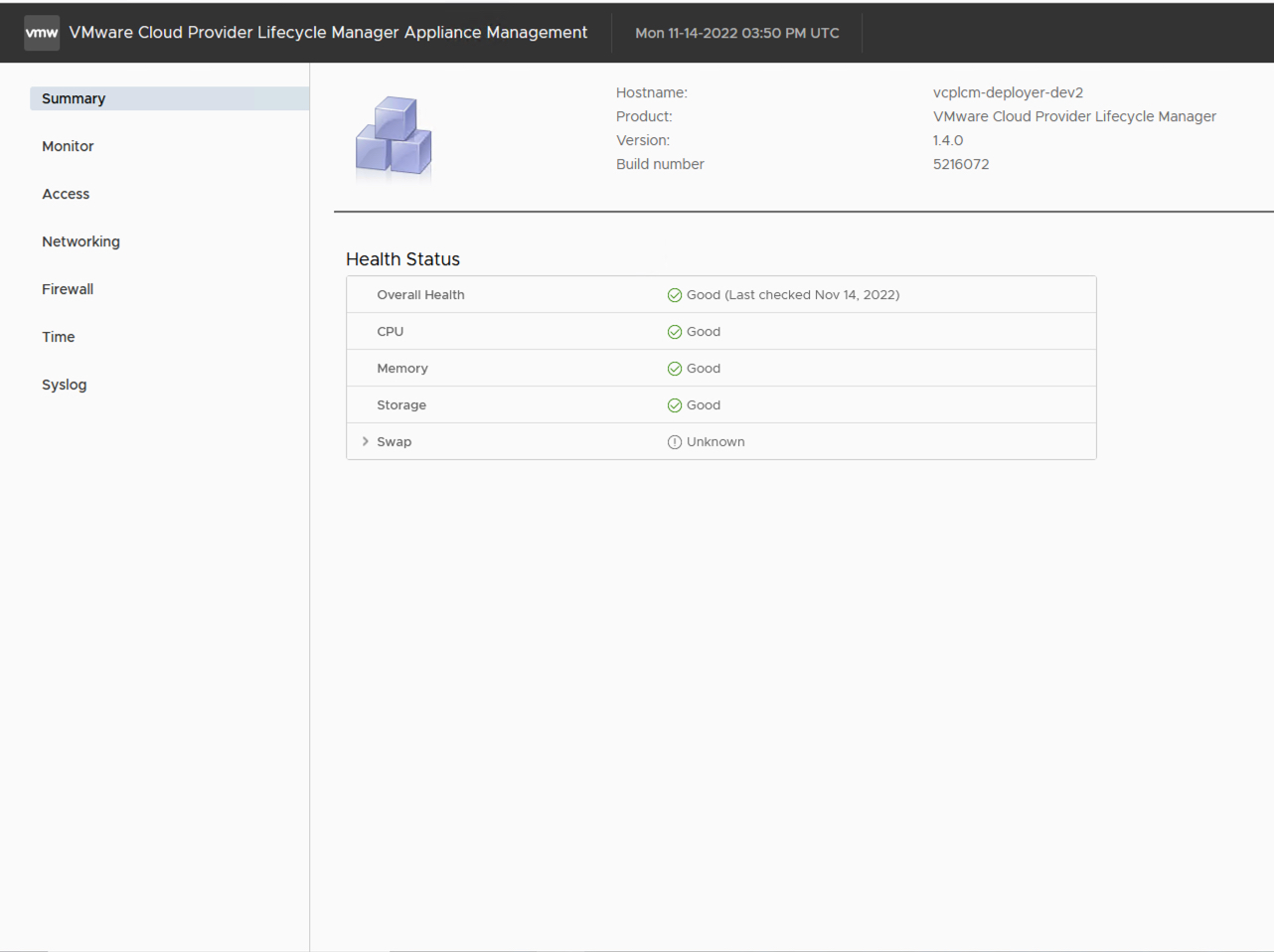Viewport: 1274px width, 952px height.
Task: Click build number value 5216072
Action: [961, 164]
